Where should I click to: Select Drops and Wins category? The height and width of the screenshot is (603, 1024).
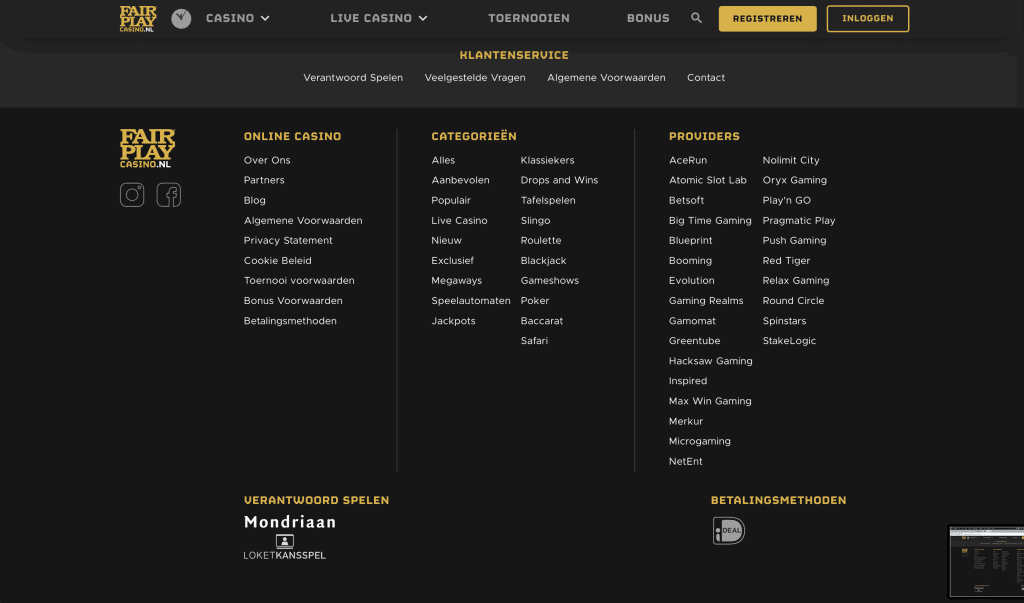pyautogui.click(x=559, y=180)
